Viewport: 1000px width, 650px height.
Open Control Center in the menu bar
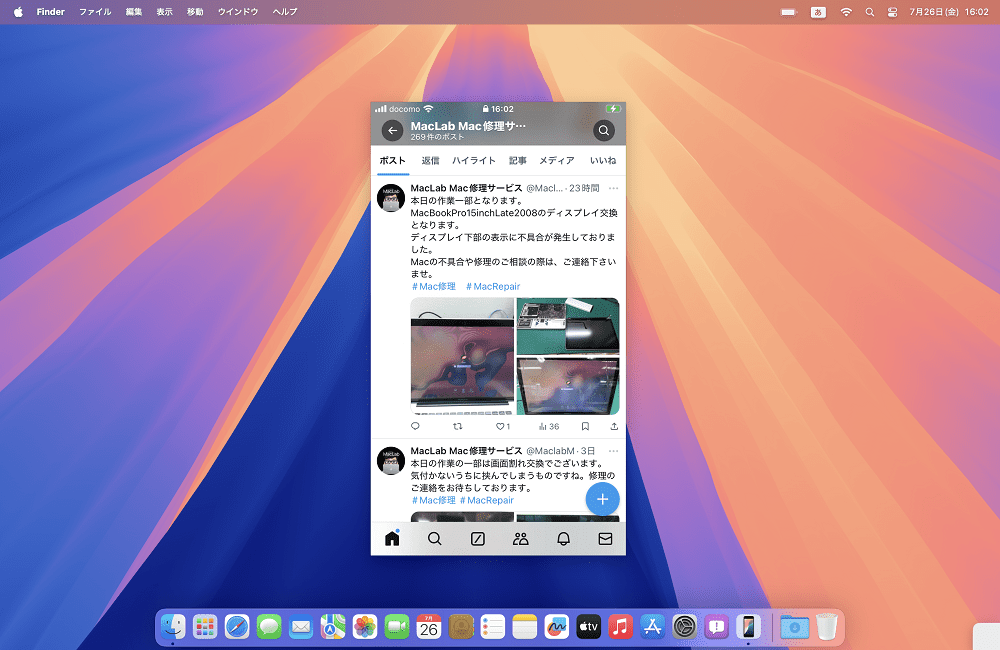point(892,11)
